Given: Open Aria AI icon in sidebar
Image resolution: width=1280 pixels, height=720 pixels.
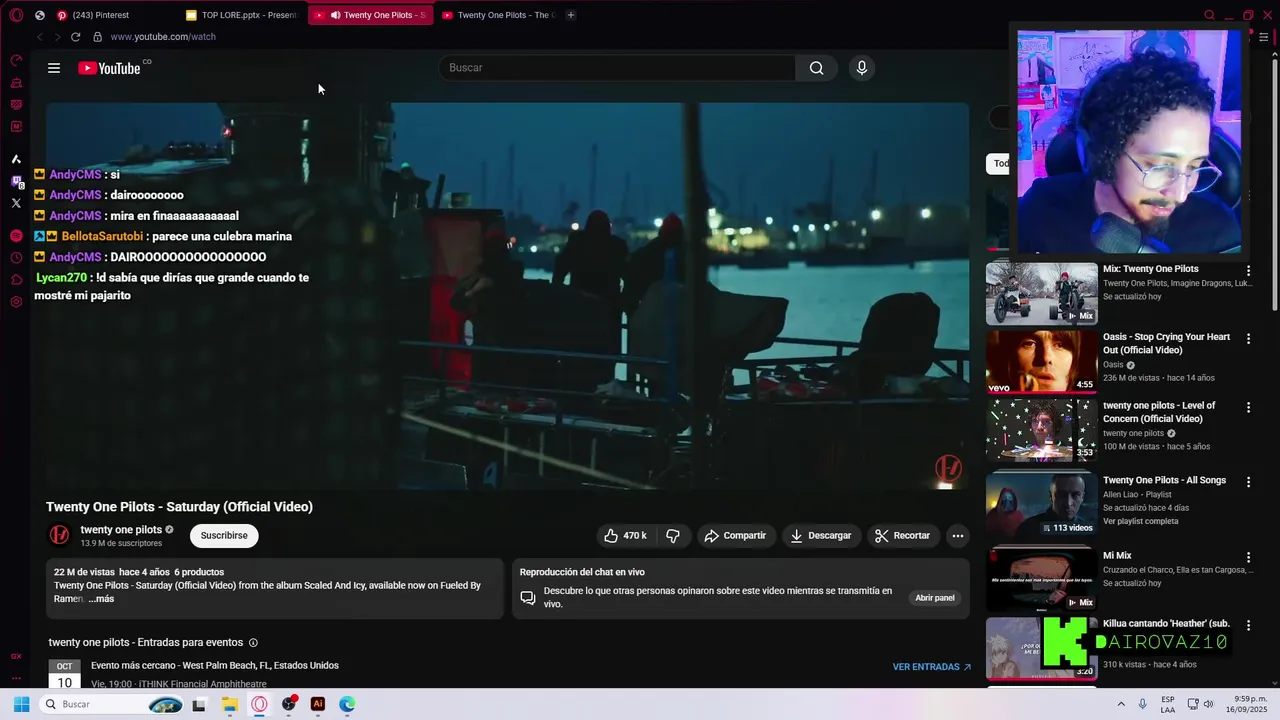Looking at the screenshot, I should tap(16, 159).
